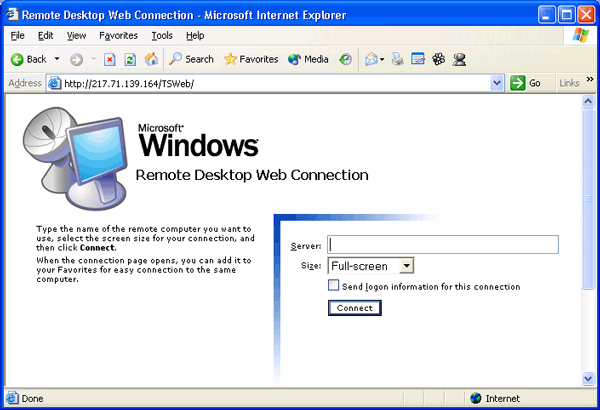Viewport: 600px width, 410px height.
Task: Click the Windows flag logo throbber
Action: click(x=580, y=35)
